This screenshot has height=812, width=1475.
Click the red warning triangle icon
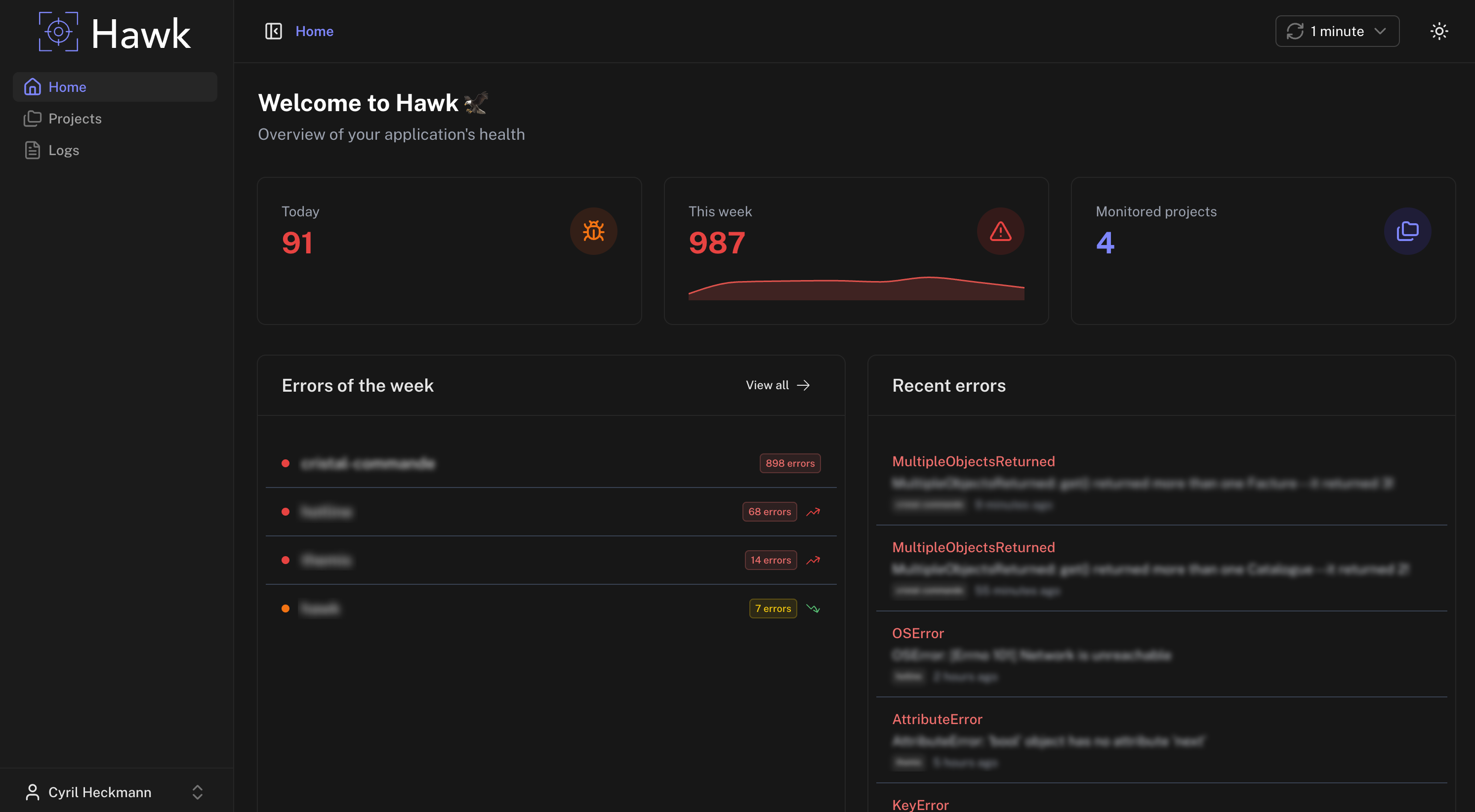(1000, 231)
